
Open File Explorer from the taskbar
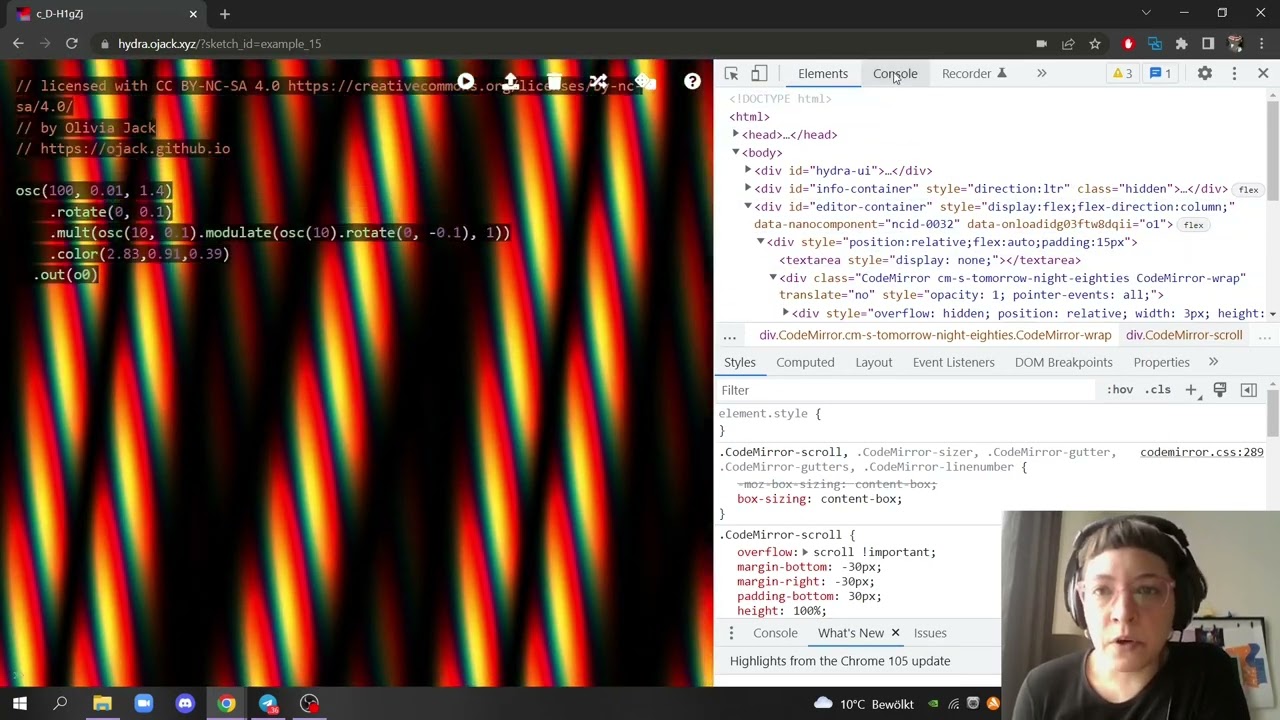point(102,704)
